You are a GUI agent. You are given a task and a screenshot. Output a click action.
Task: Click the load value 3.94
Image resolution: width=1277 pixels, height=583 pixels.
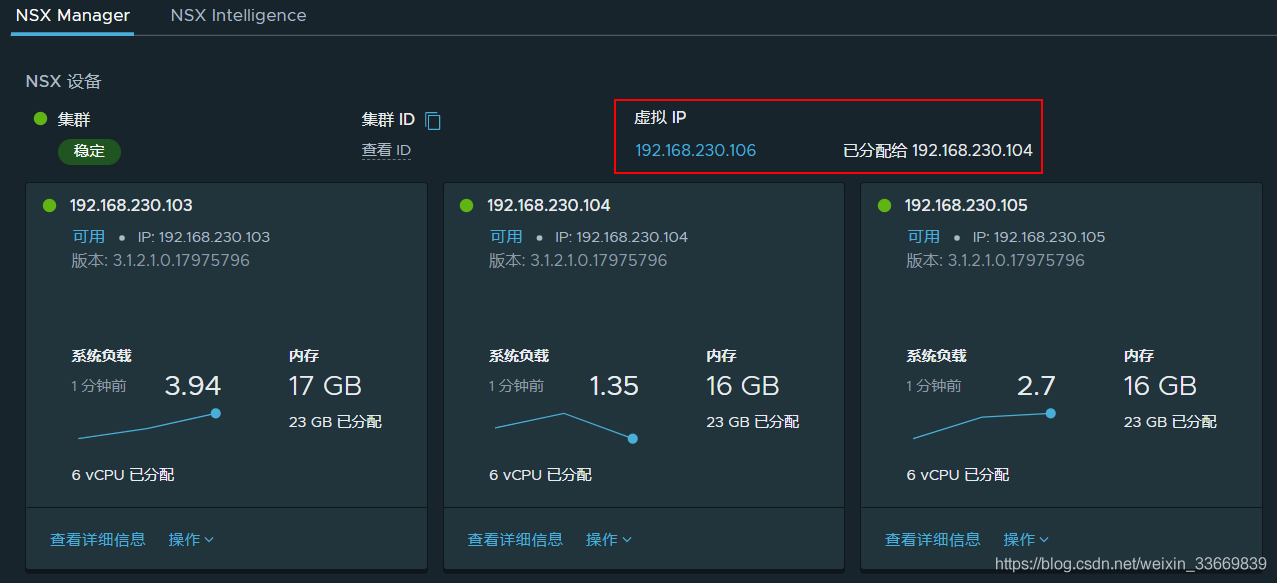click(193, 386)
